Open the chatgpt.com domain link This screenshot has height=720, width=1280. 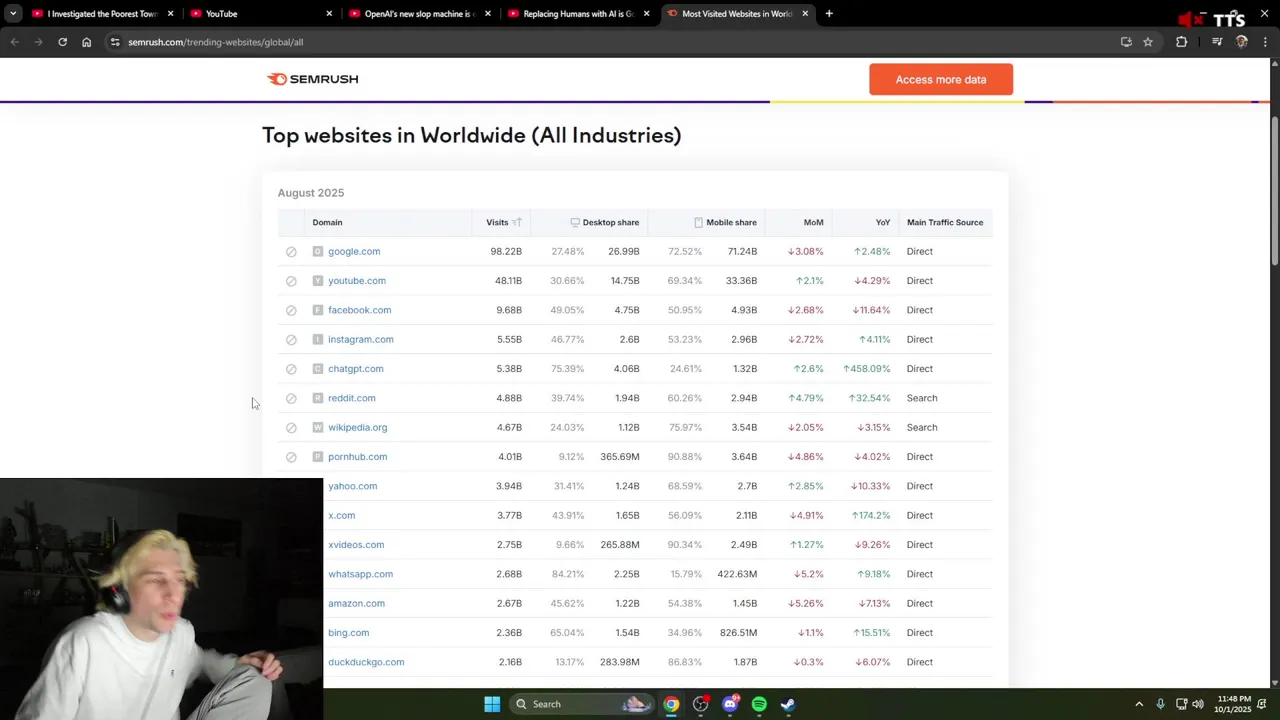(356, 369)
